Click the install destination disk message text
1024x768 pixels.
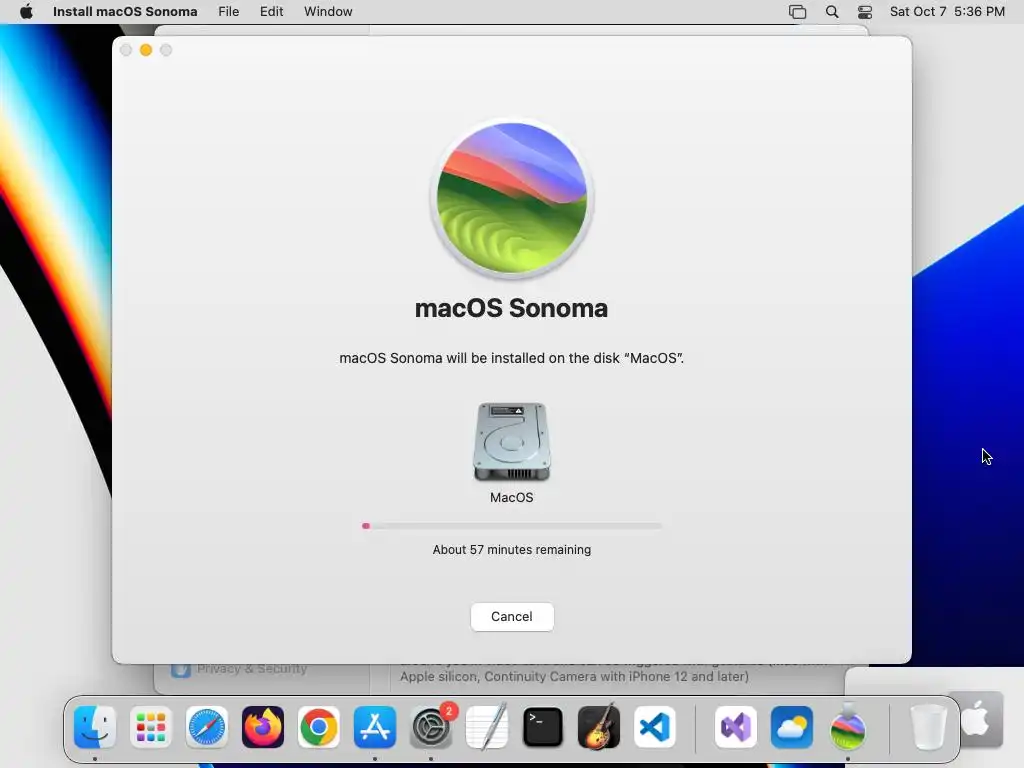pos(511,358)
